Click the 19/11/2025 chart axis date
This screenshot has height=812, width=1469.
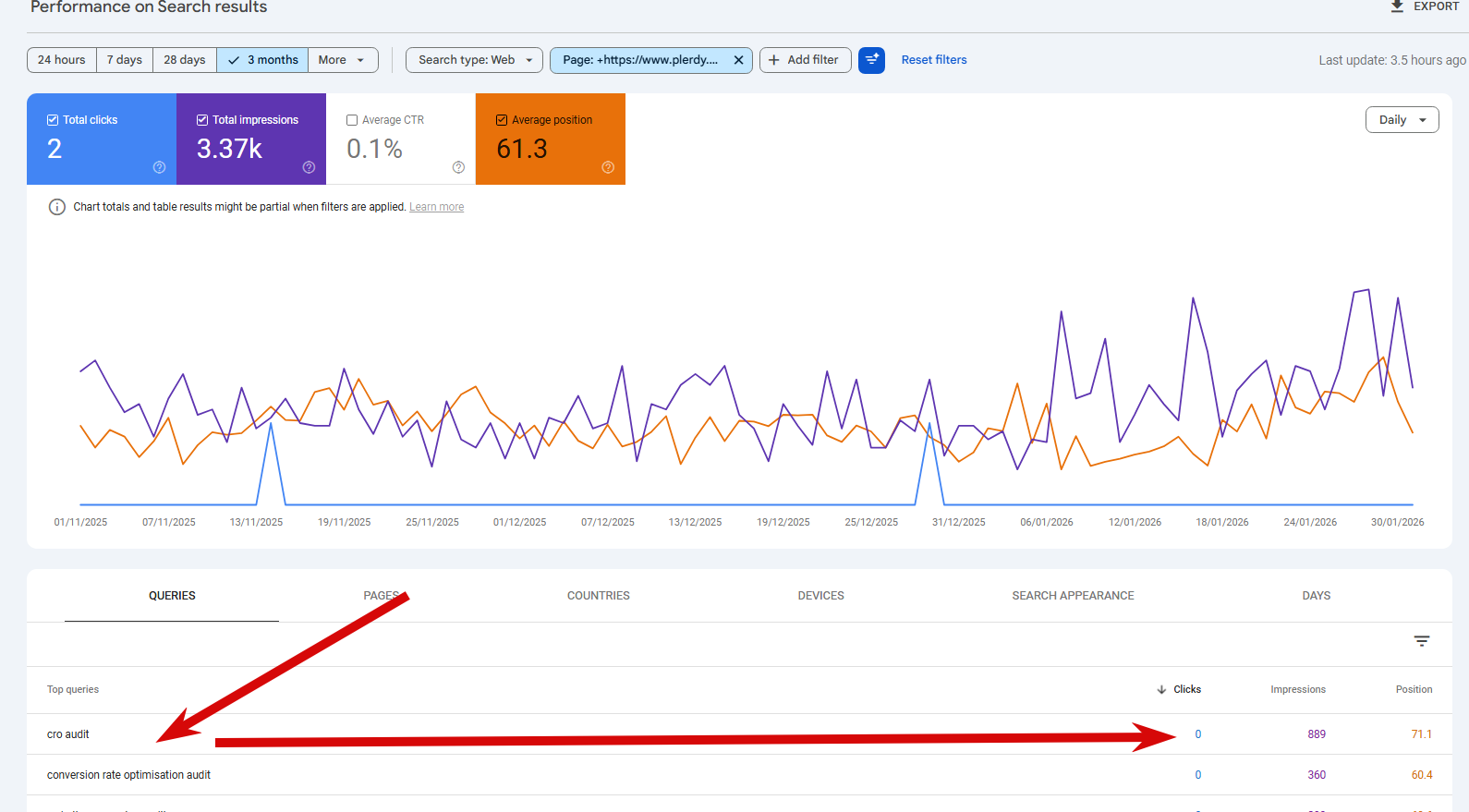(344, 522)
